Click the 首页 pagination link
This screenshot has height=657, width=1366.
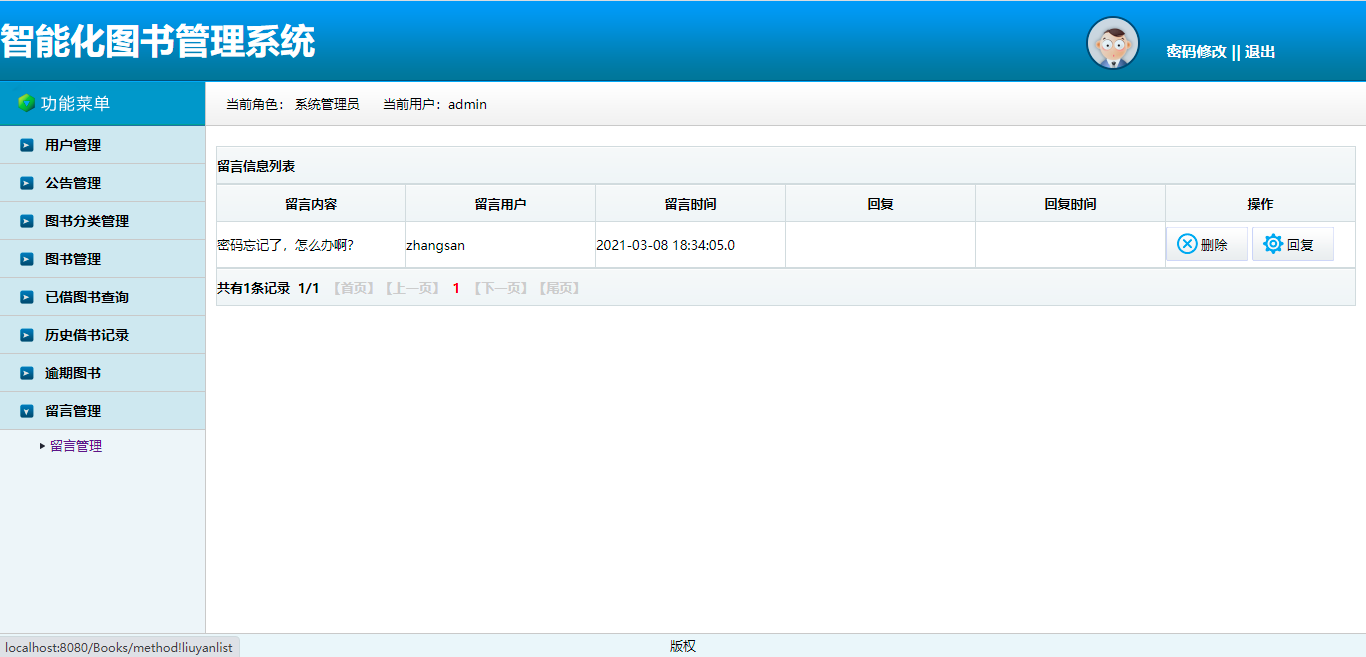tap(354, 288)
